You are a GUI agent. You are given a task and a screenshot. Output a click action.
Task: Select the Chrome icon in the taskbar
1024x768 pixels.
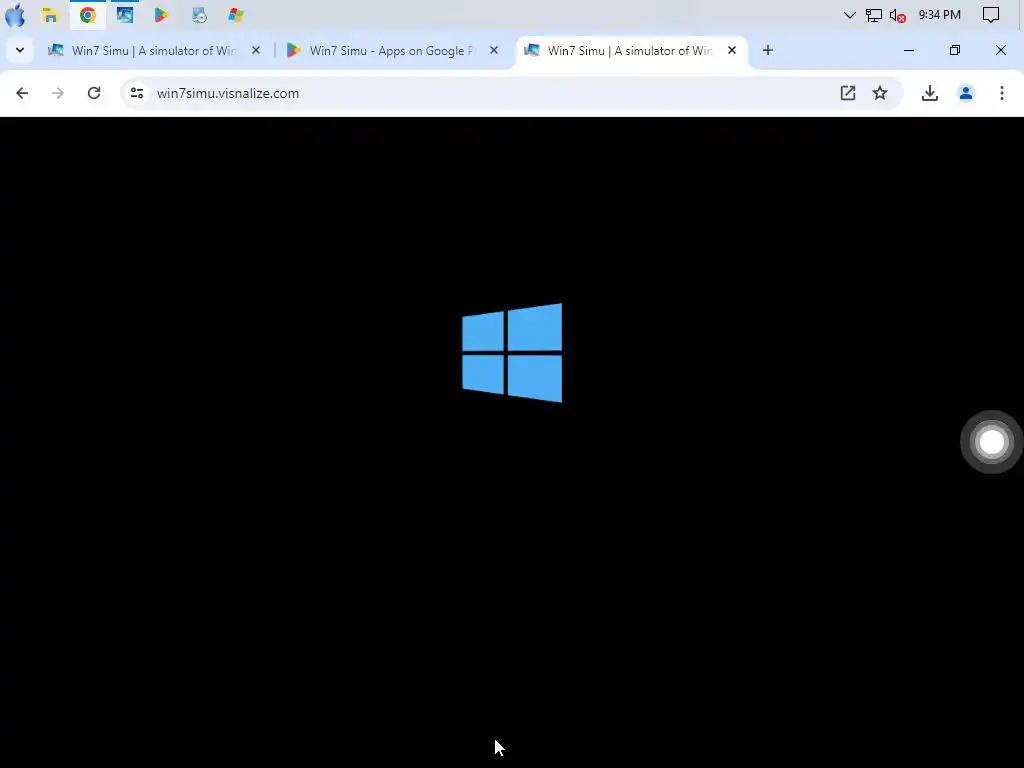88,15
